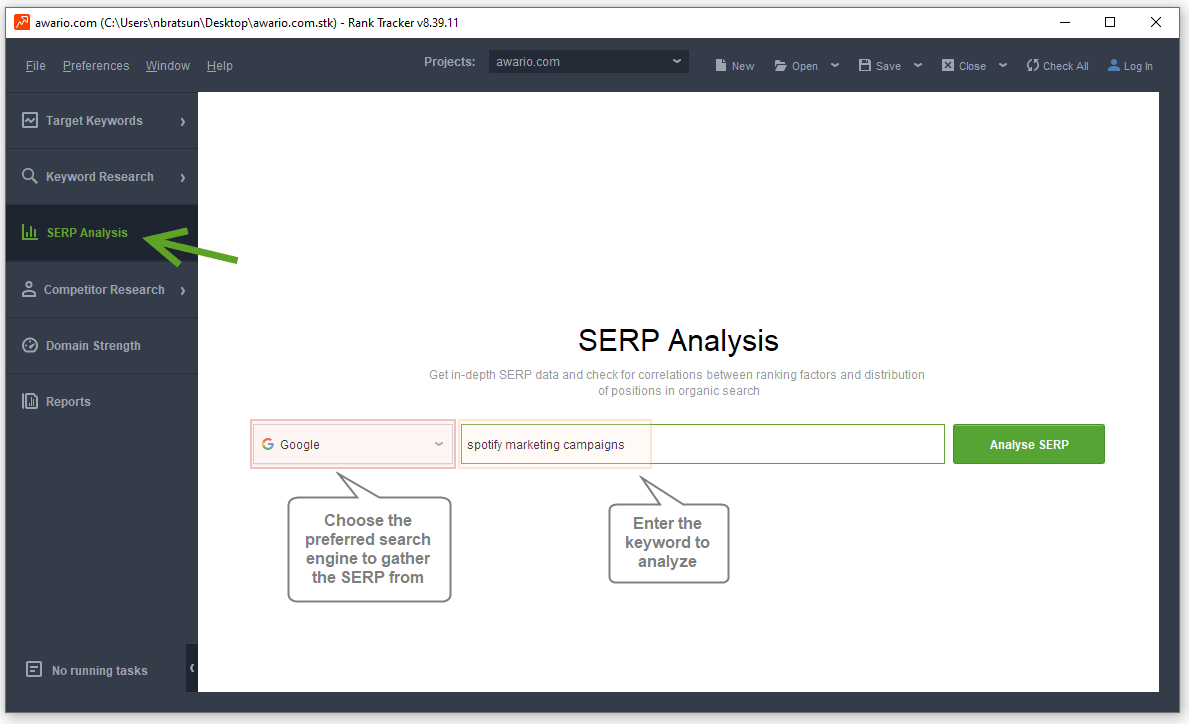Click the Check All refresh icon
This screenshot has width=1189, height=724.
(1033, 65)
